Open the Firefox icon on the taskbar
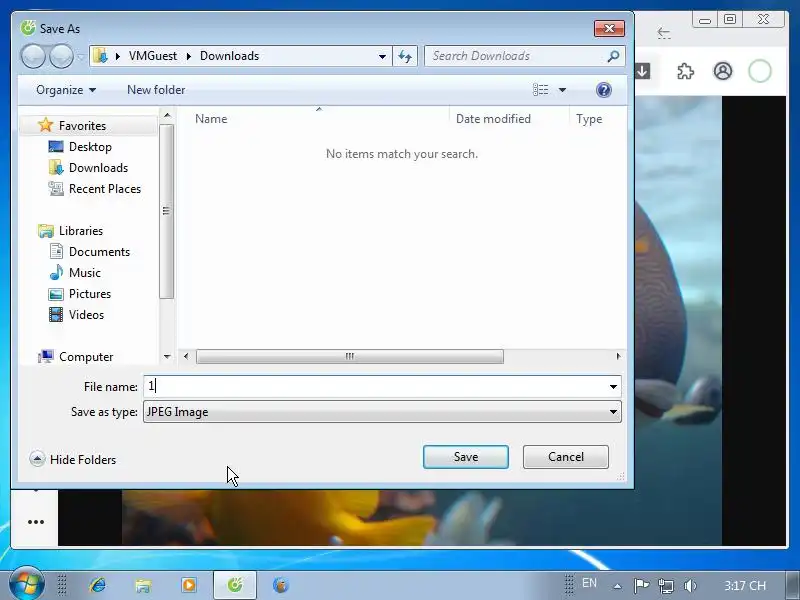The image size is (800, 600). (281, 585)
